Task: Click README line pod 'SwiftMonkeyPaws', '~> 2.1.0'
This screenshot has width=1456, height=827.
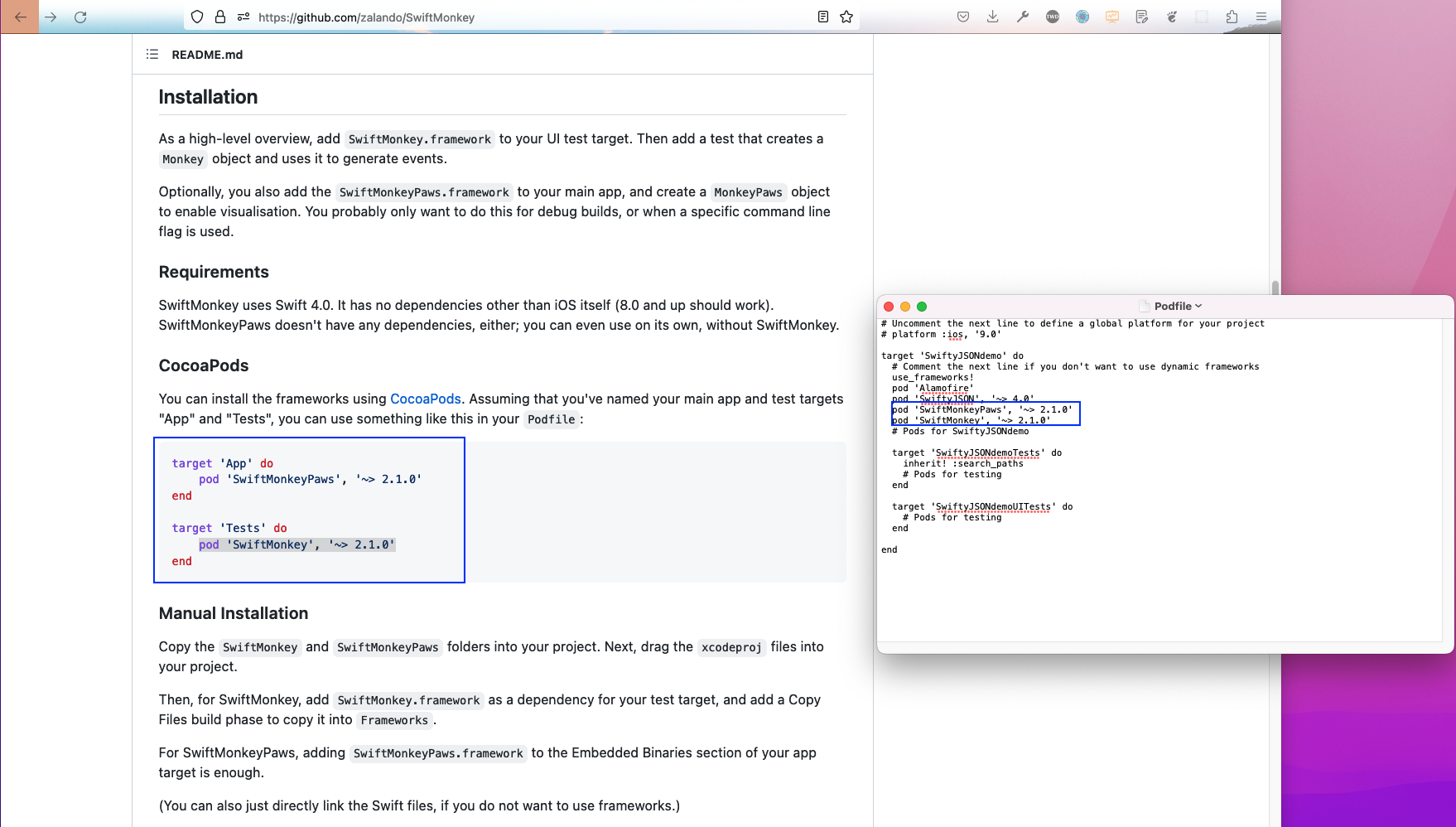Action: tap(311, 479)
